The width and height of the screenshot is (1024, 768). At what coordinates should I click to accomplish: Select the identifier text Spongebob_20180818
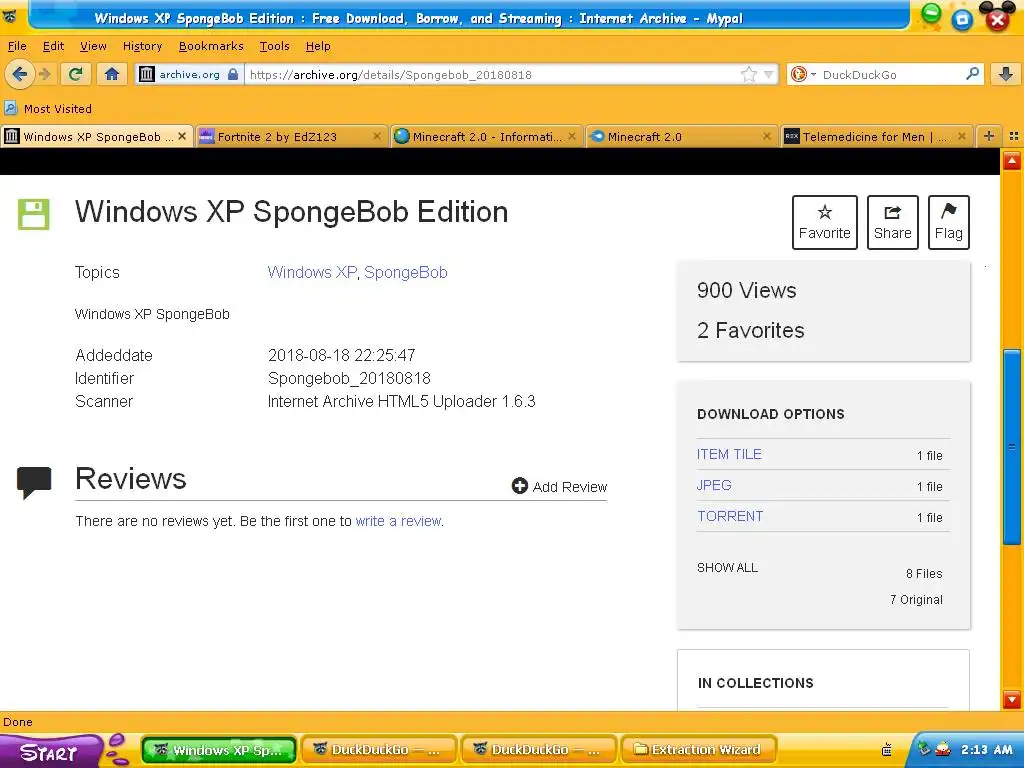tap(349, 378)
